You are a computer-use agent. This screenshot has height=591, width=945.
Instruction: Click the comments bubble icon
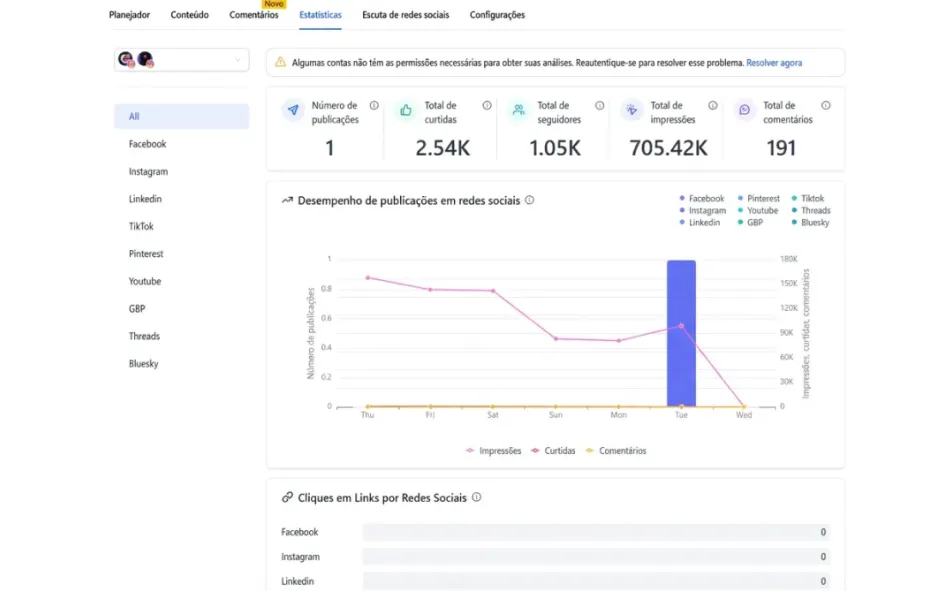click(745, 110)
